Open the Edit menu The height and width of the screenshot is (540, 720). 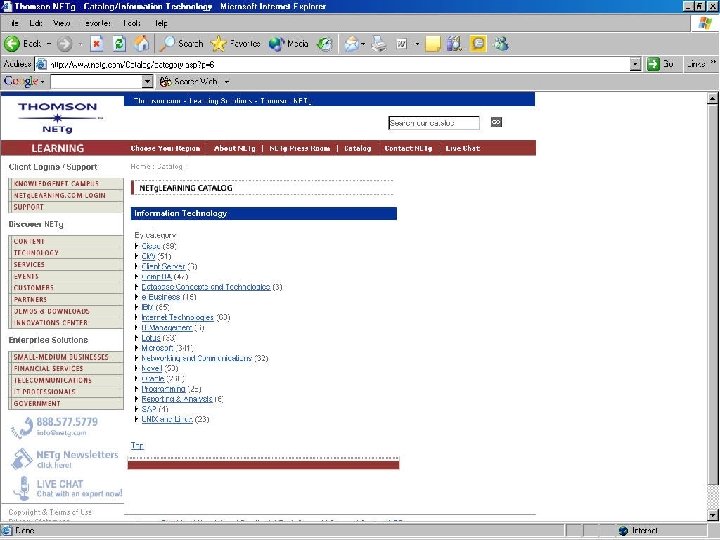35,23
